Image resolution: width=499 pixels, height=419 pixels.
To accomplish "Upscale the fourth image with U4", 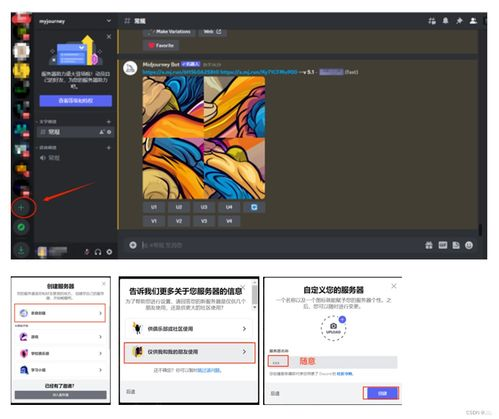I will (x=229, y=207).
